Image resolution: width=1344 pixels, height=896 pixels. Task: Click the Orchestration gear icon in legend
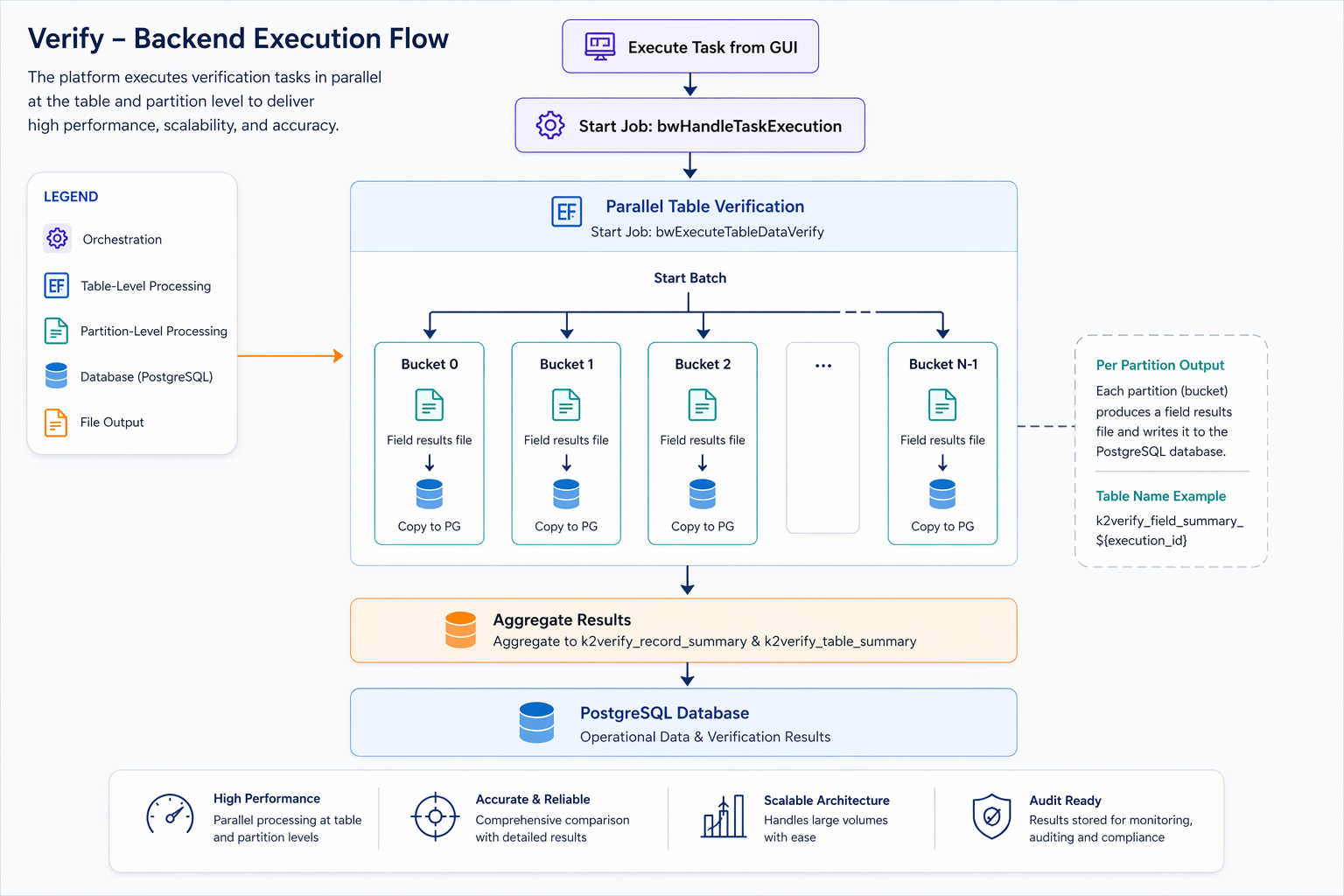click(58, 238)
